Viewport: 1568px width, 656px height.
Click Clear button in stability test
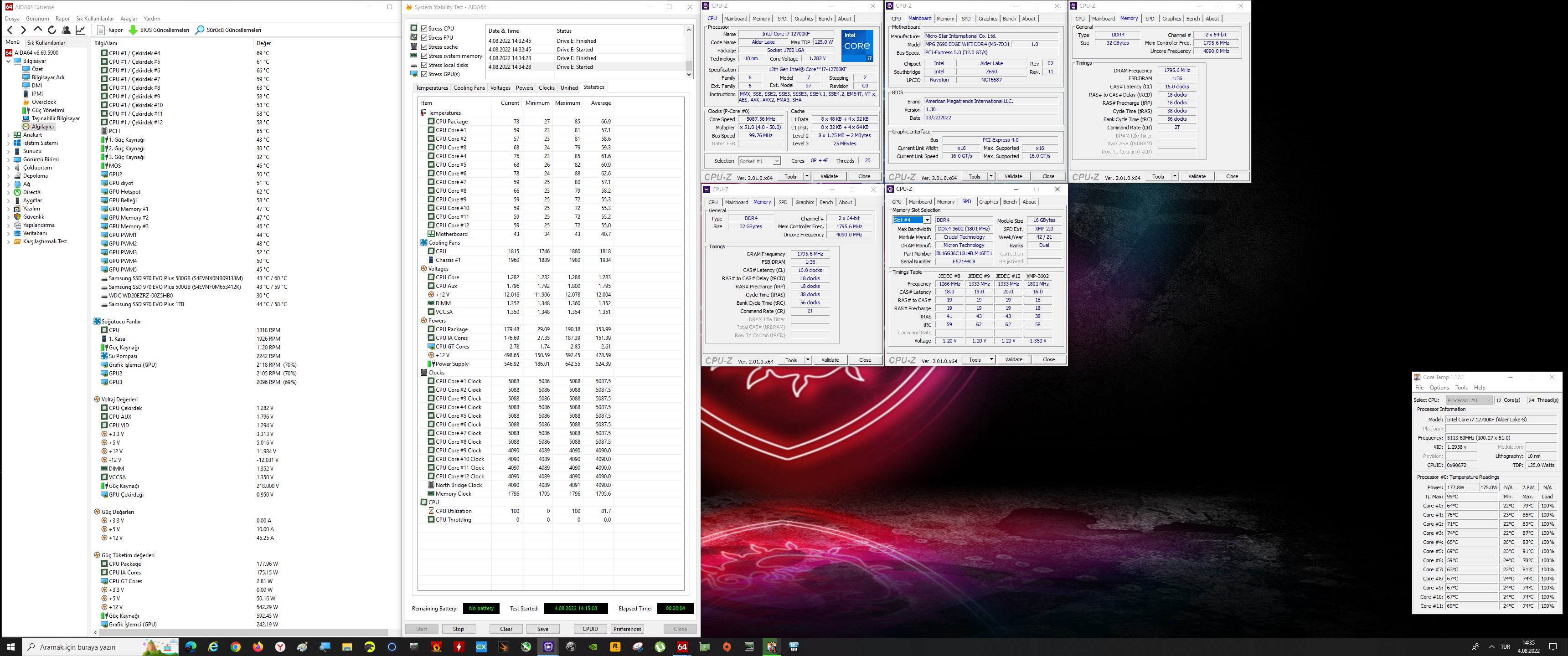coord(506,629)
